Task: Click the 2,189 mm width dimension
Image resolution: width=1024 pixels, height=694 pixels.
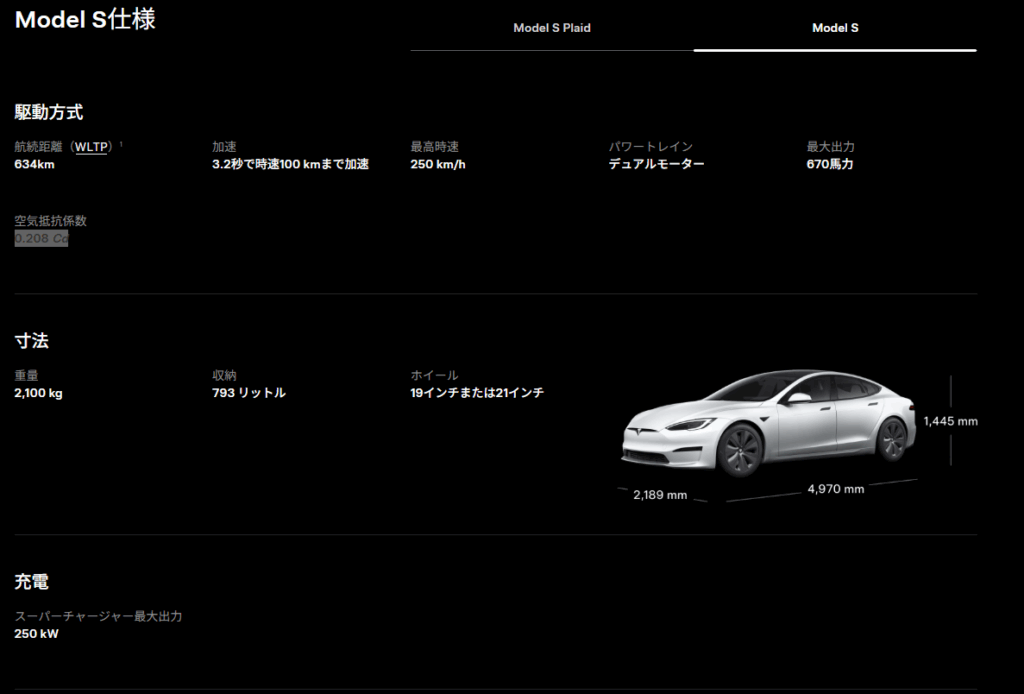Action: 660,496
